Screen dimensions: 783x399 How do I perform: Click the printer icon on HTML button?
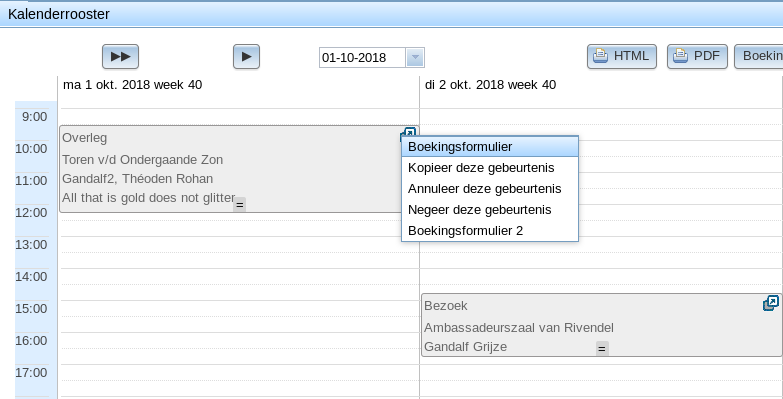tap(600, 56)
